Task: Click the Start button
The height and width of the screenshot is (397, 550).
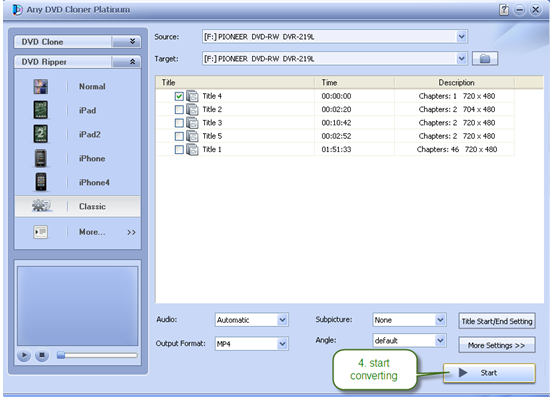Action: click(489, 372)
